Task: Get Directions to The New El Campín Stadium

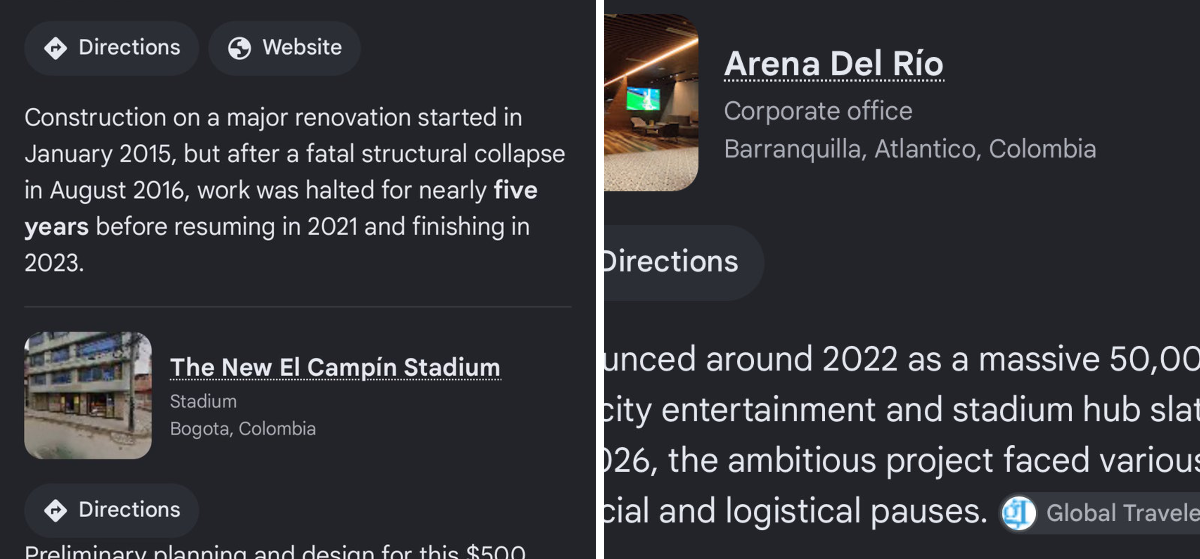Action: coord(111,510)
